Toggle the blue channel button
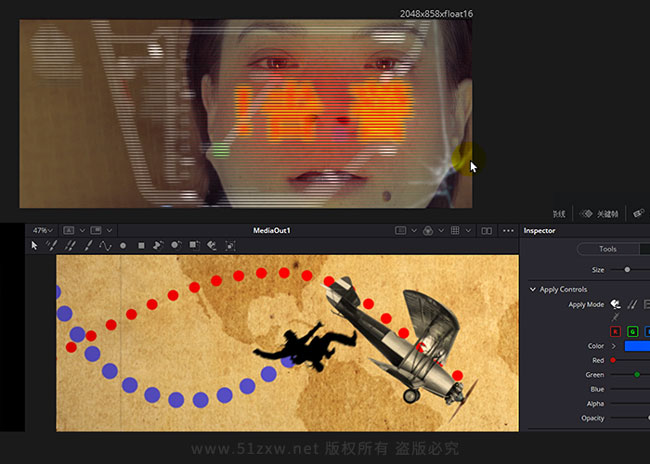The image size is (650, 464). point(647,331)
